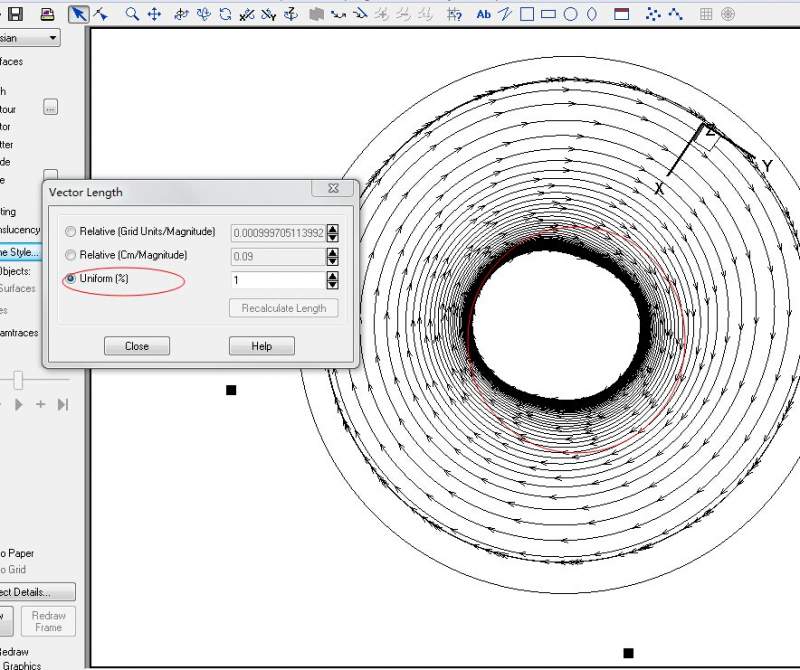Select the rectangle drawing tool
Screen dimensions: 800x670
pyautogui.click(x=548, y=14)
